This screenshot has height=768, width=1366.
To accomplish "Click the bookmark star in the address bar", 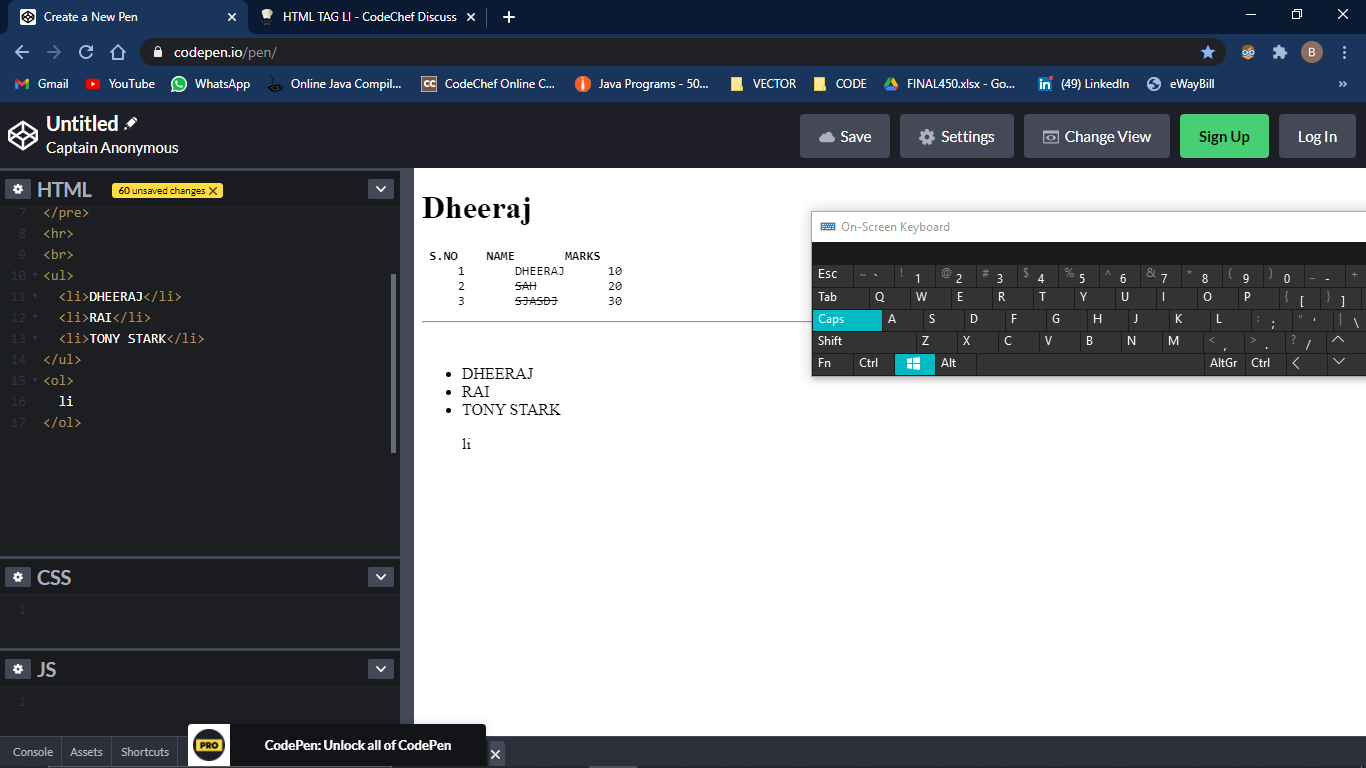I will click(1208, 51).
